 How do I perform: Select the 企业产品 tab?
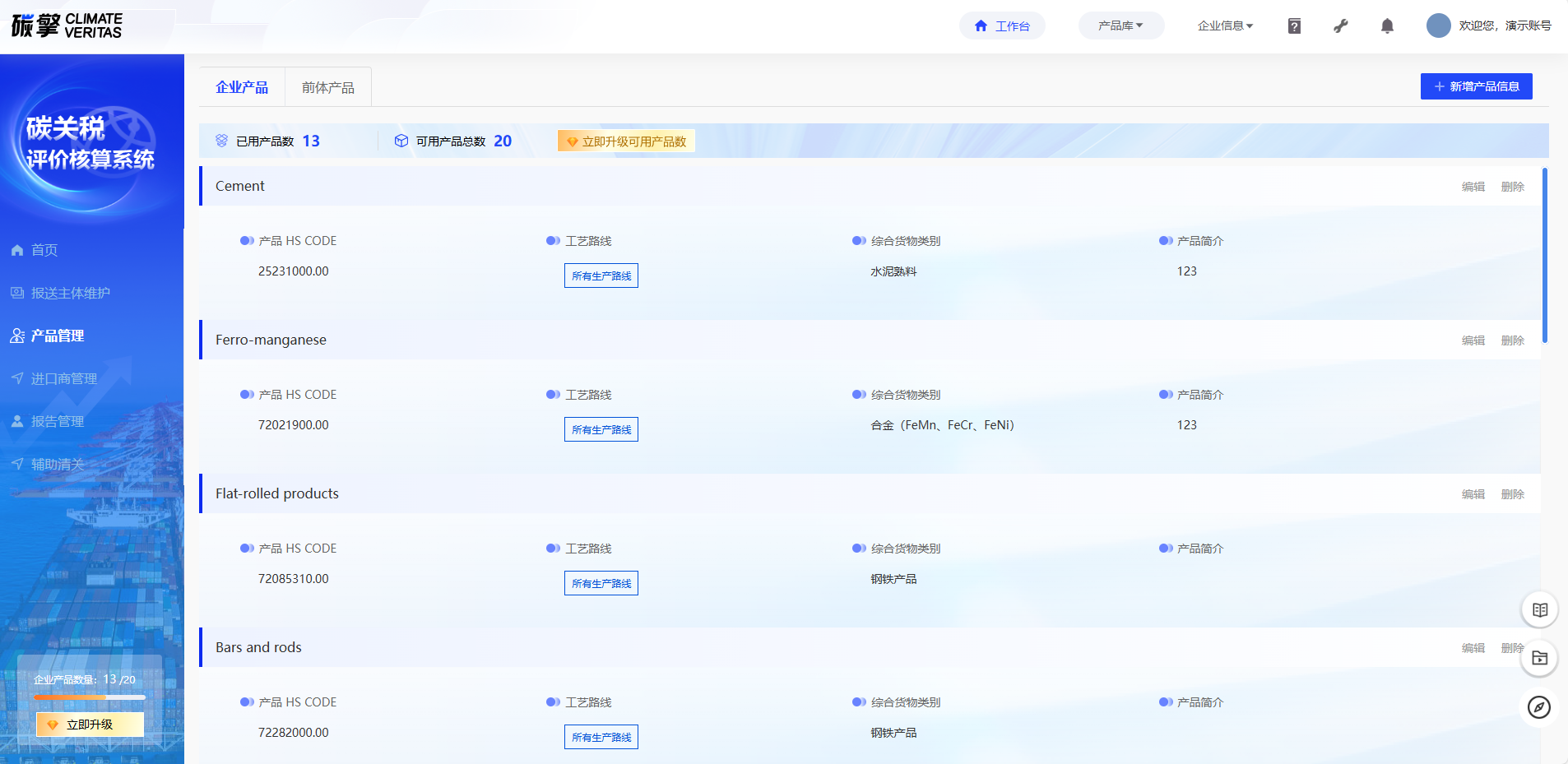tap(242, 87)
